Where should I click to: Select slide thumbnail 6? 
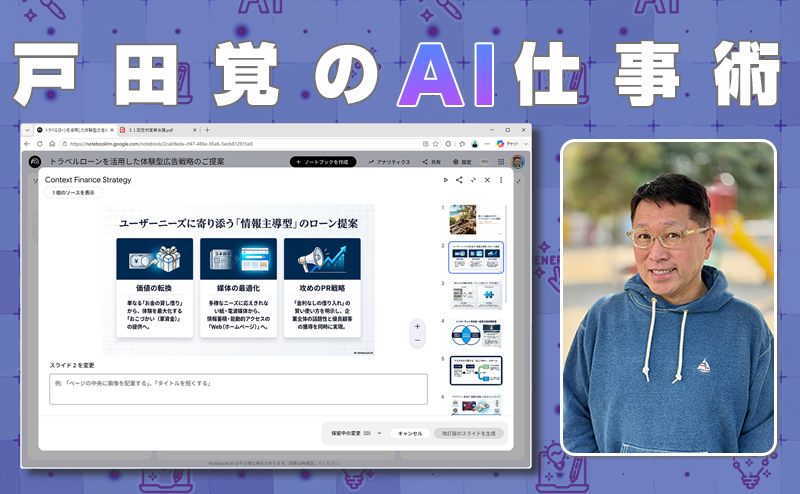pyautogui.click(x=476, y=404)
